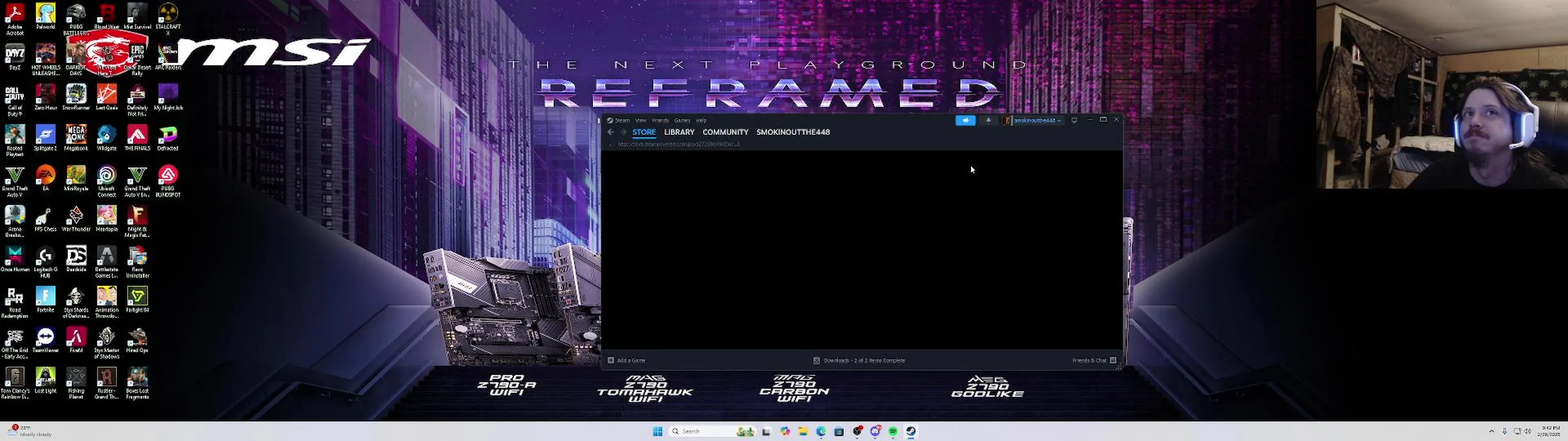Open Steam Downloads status at bottom
The width and height of the screenshot is (1568, 441).
[x=859, y=361]
